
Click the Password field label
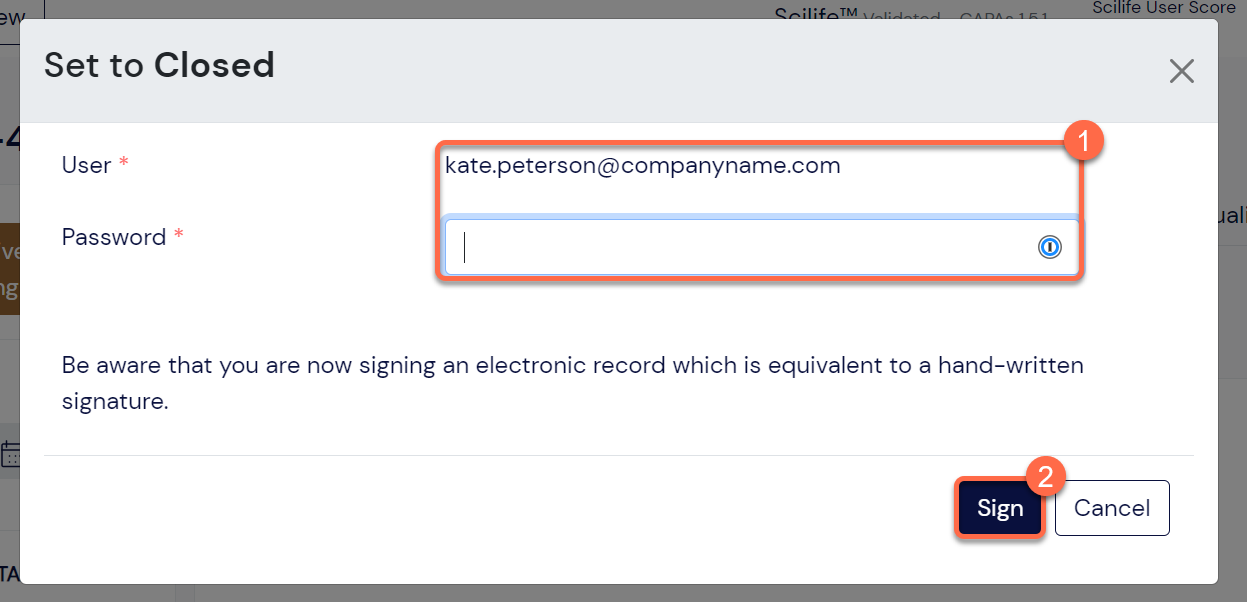[114, 237]
